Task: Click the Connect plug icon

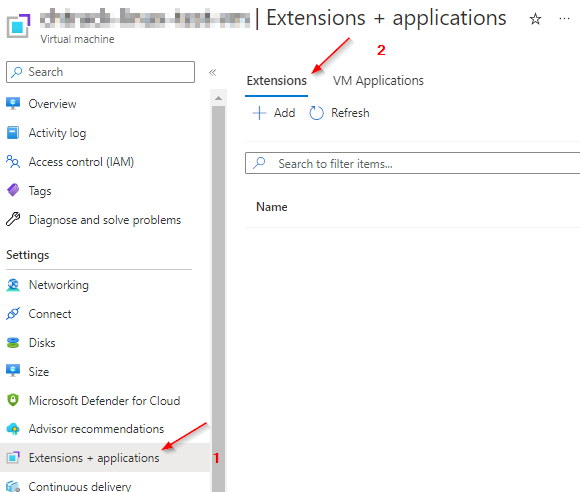Action: click(13, 314)
